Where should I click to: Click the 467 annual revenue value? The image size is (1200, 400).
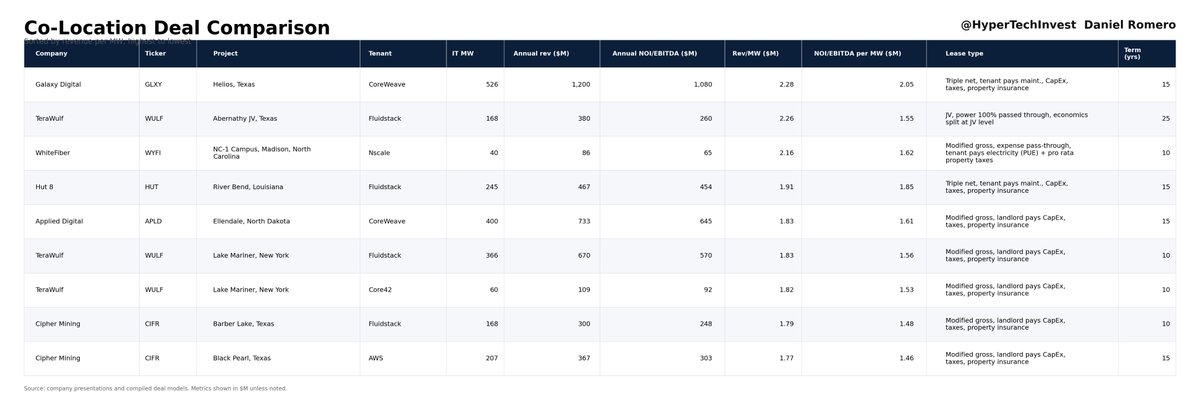click(x=584, y=187)
